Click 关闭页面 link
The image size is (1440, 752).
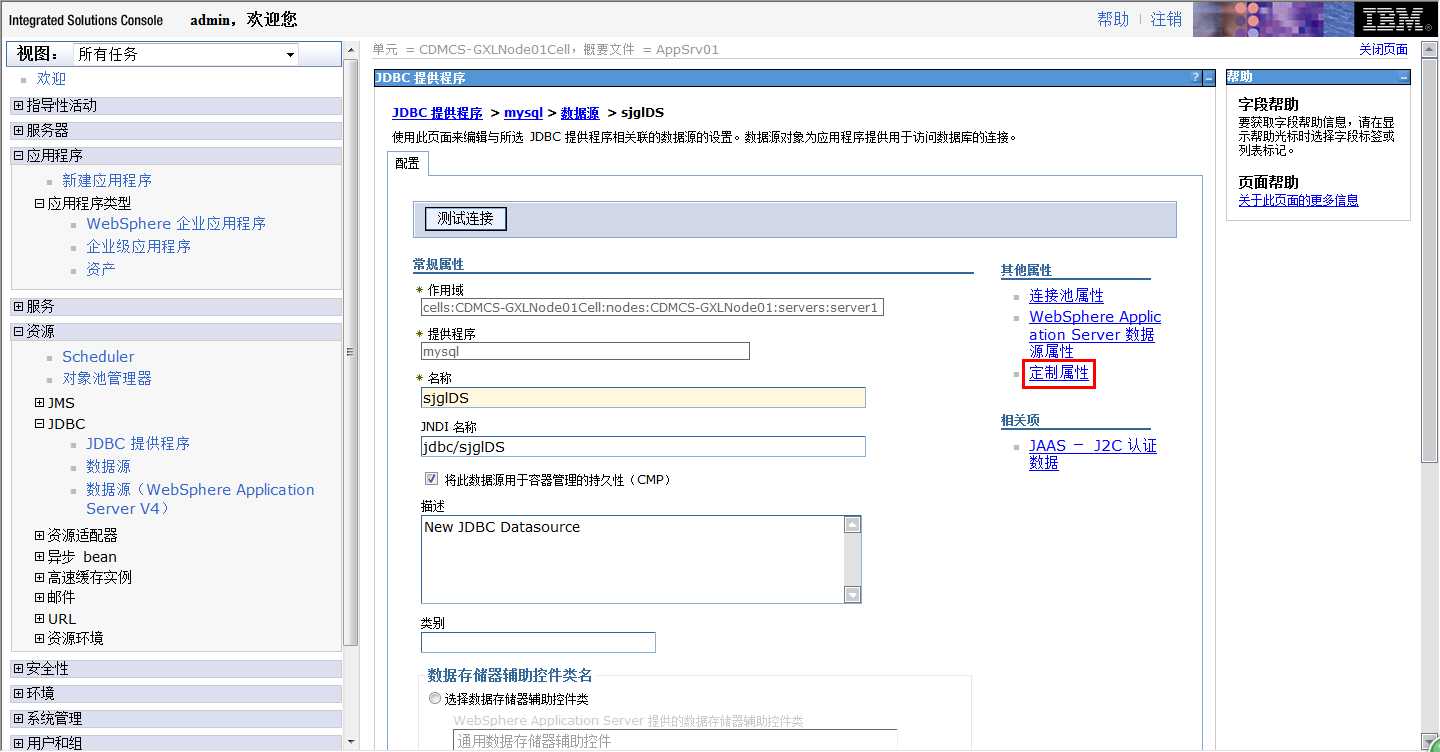[1383, 49]
